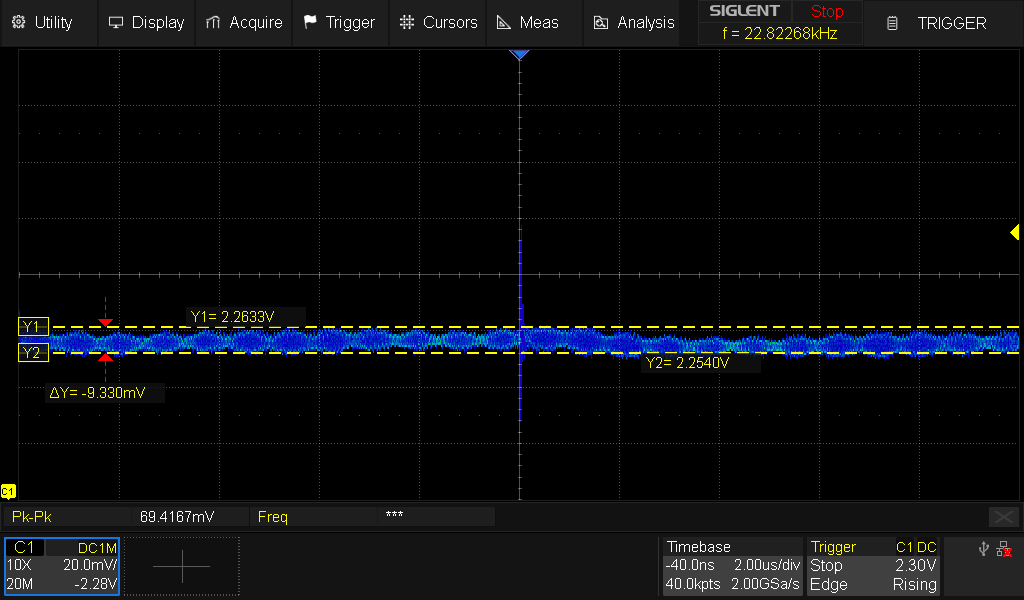This screenshot has width=1024, height=600.
Task: Toggle the Stop run state indicator
Action: click(x=827, y=12)
